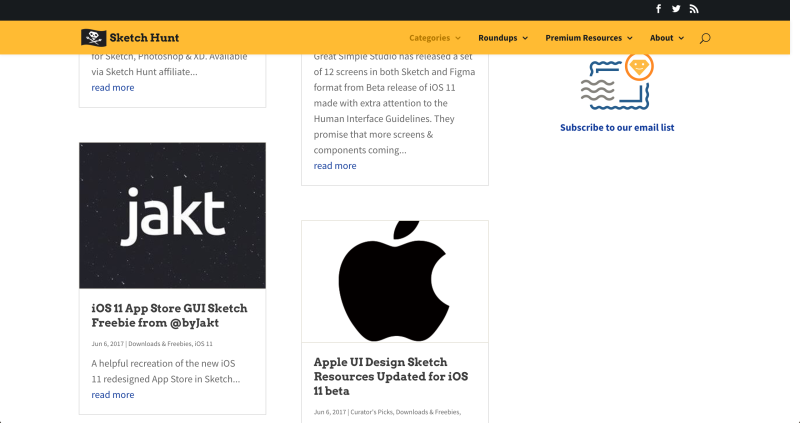
Task: Expand the Categories menu chevron
Action: [458, 38]
